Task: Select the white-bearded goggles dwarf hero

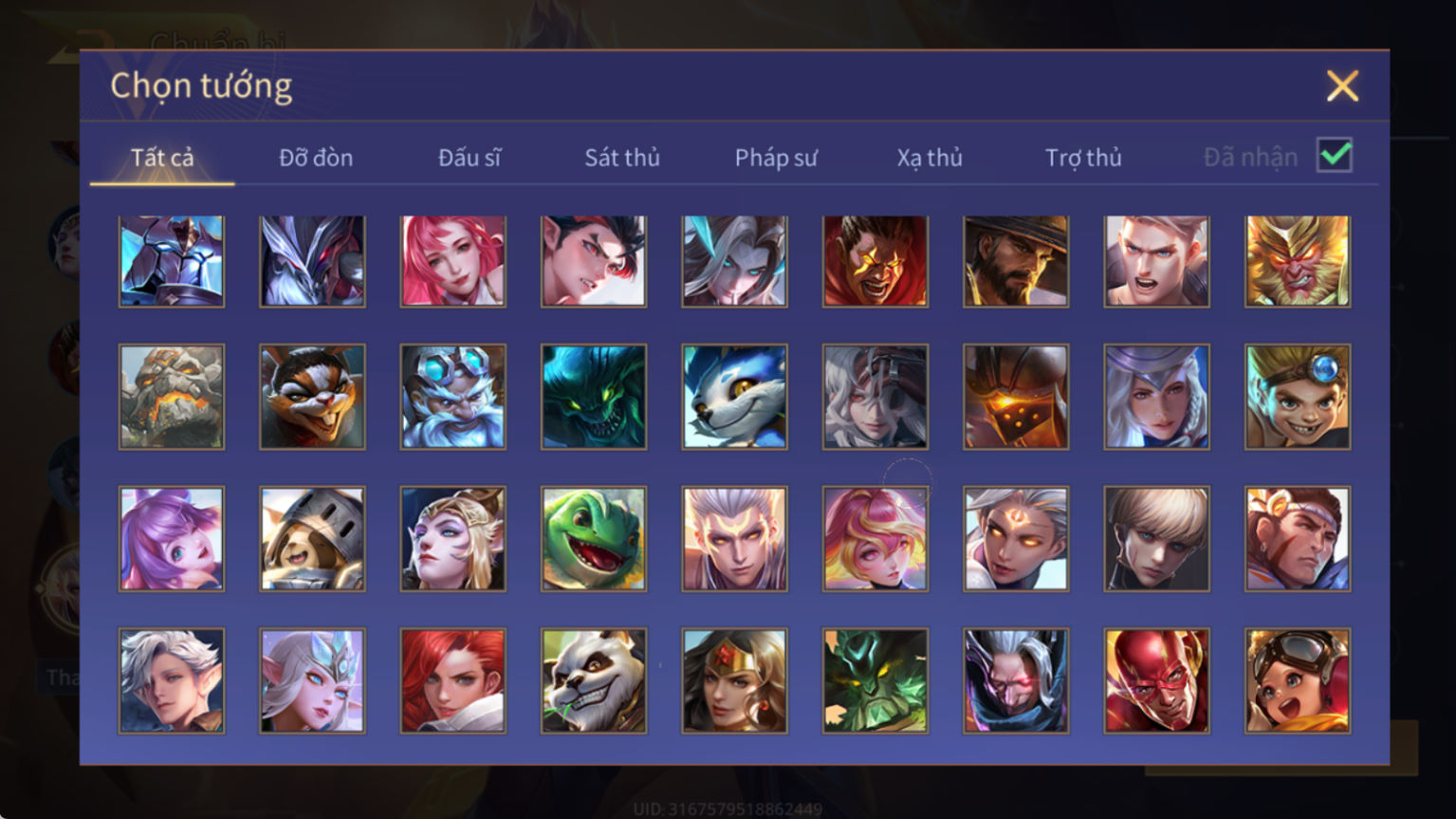Action: point(453,397)
